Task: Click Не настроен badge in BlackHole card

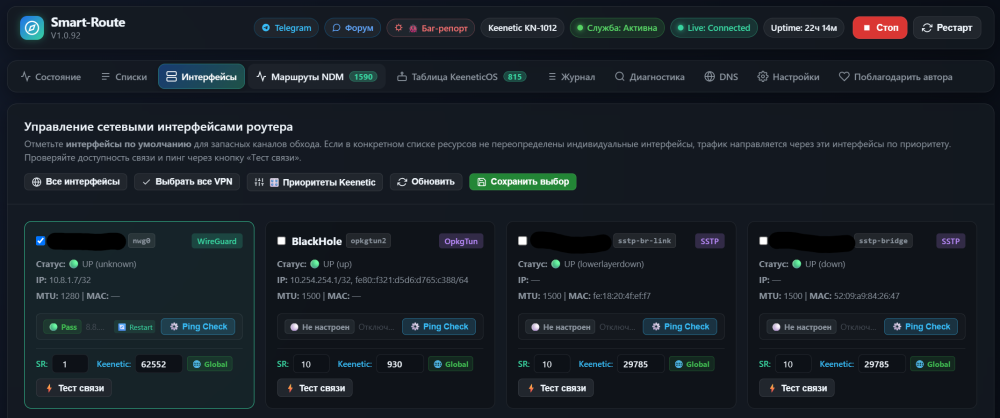Action: coord(320,327)
